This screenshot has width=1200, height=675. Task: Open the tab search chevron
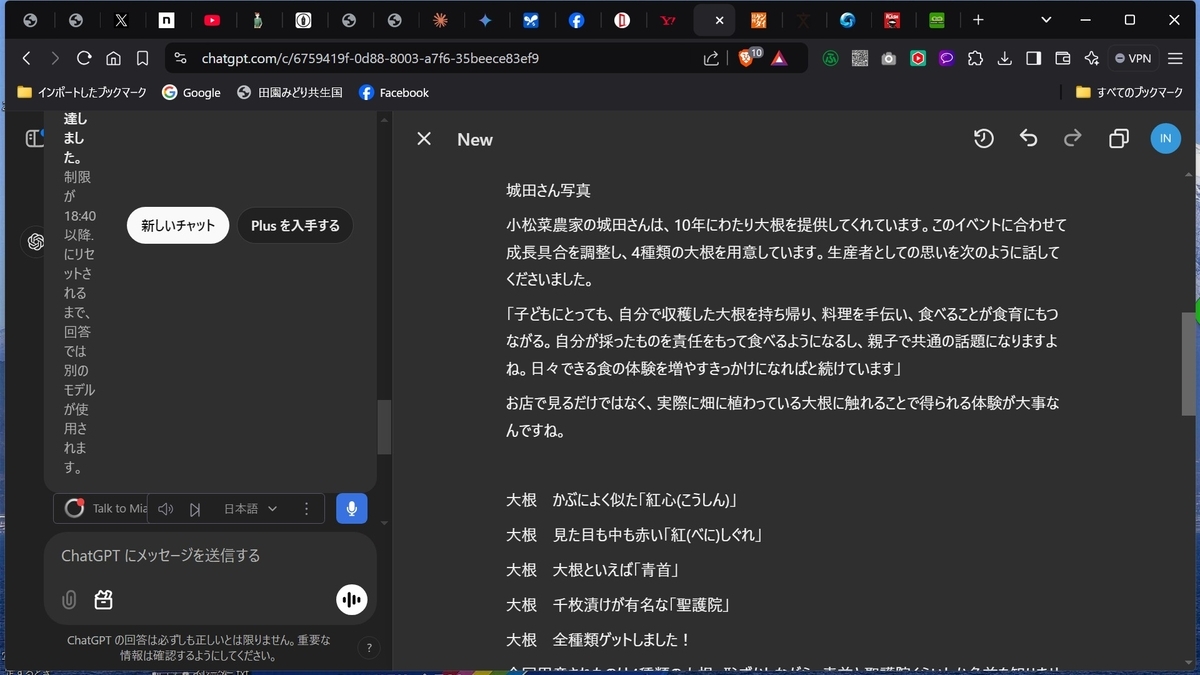click(1046, 20)
